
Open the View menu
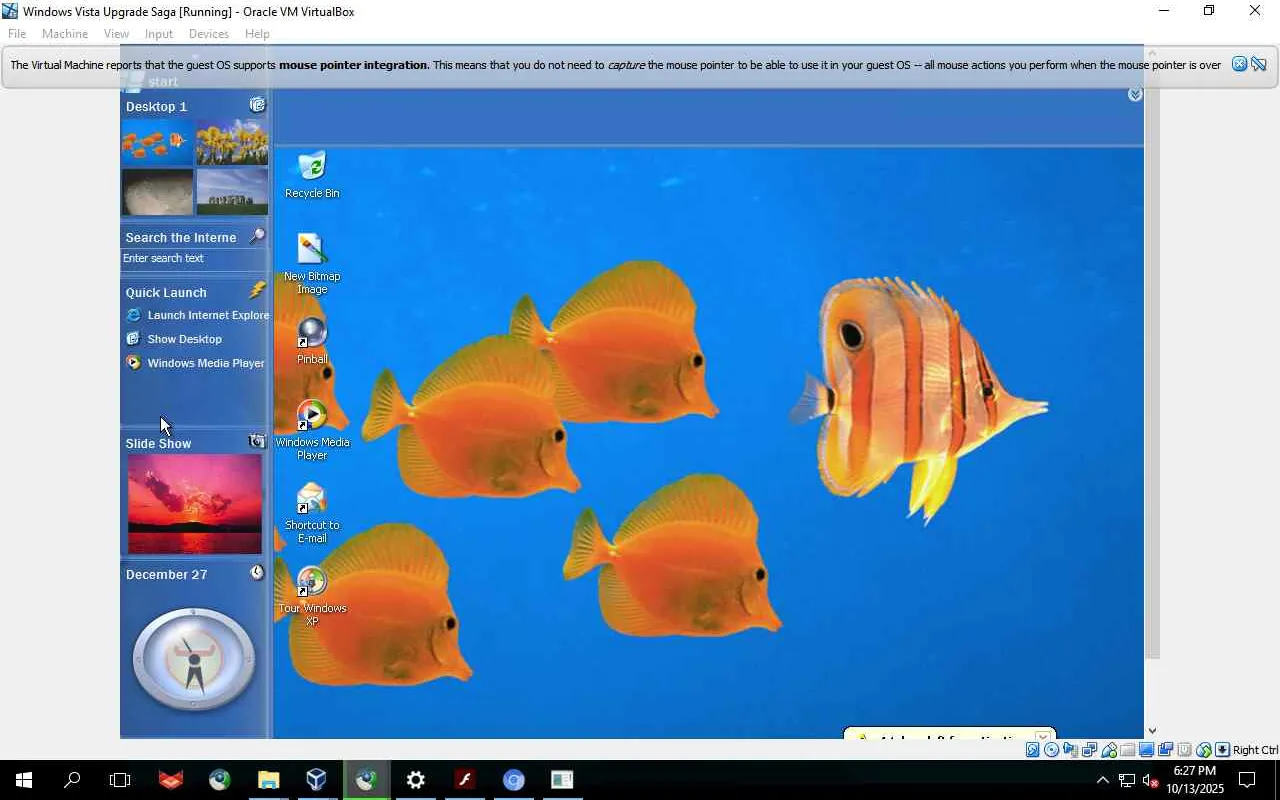coord(116,33)
